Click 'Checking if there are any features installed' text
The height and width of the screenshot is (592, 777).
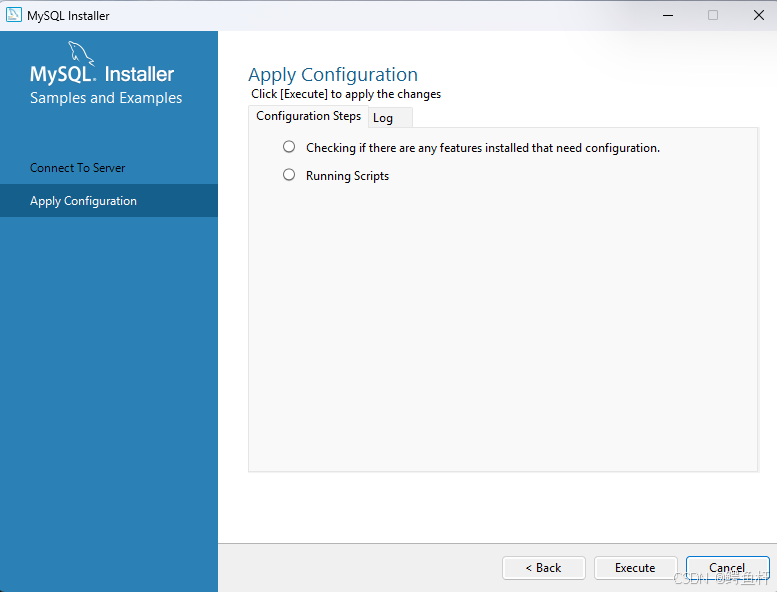coord(483,148)
